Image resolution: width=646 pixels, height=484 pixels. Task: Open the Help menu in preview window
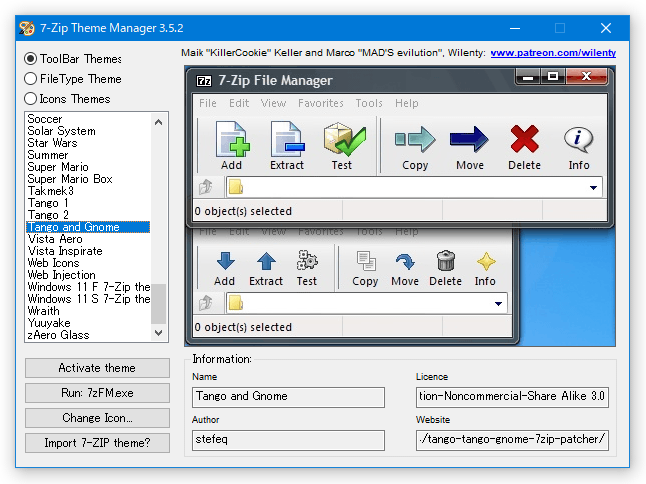(407, 103)
